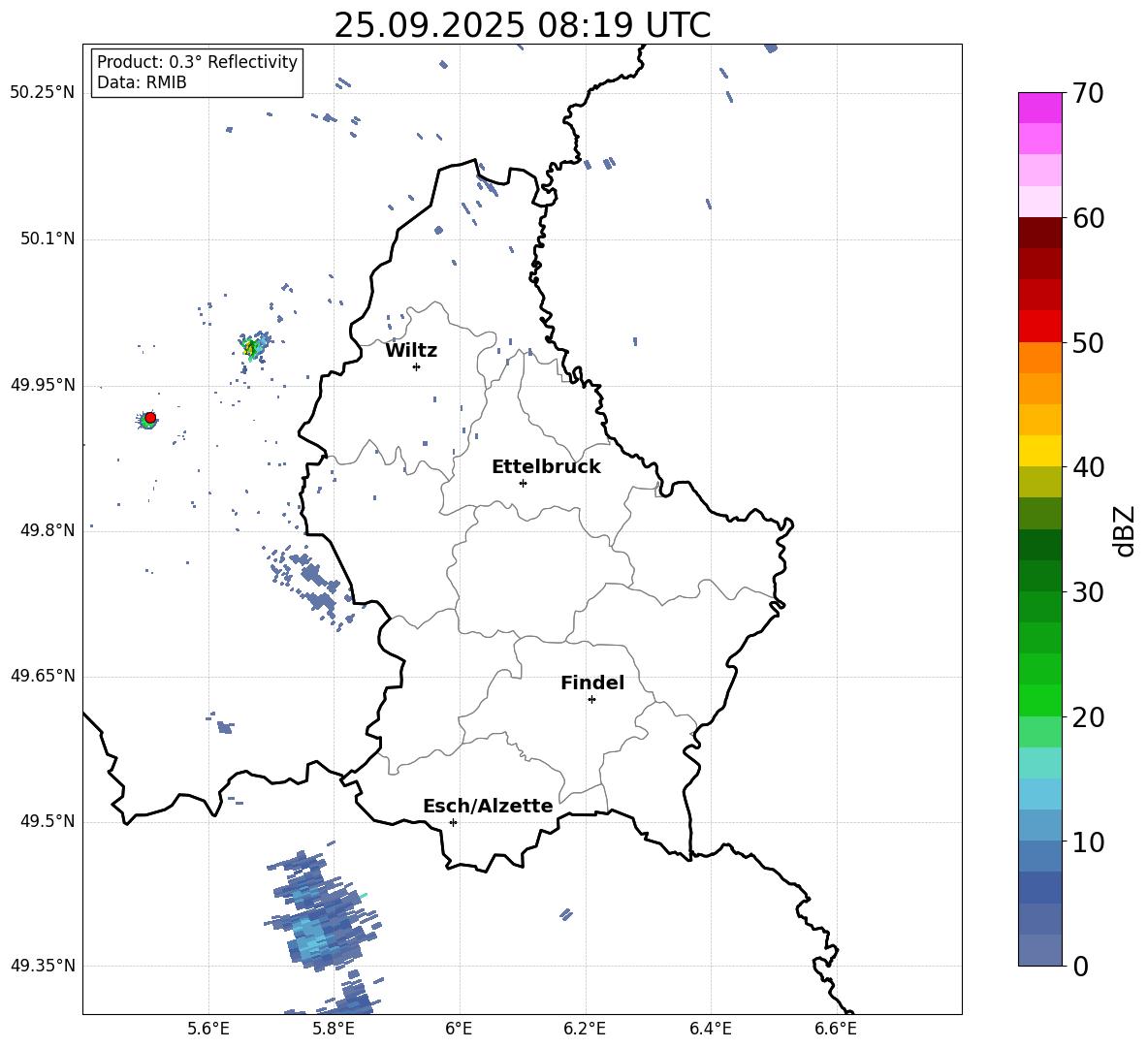1148x1048 pixels.
Task: Click the Data: RMIB text
Action: 142,82
